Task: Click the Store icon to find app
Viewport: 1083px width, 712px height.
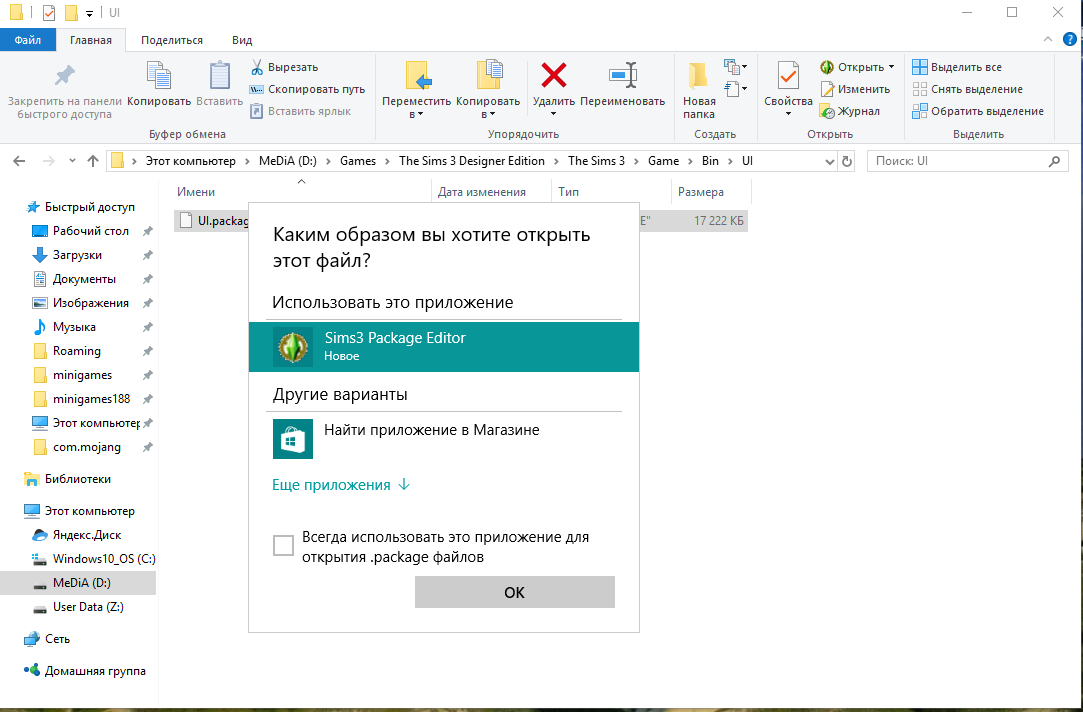Action: [293, 439]
